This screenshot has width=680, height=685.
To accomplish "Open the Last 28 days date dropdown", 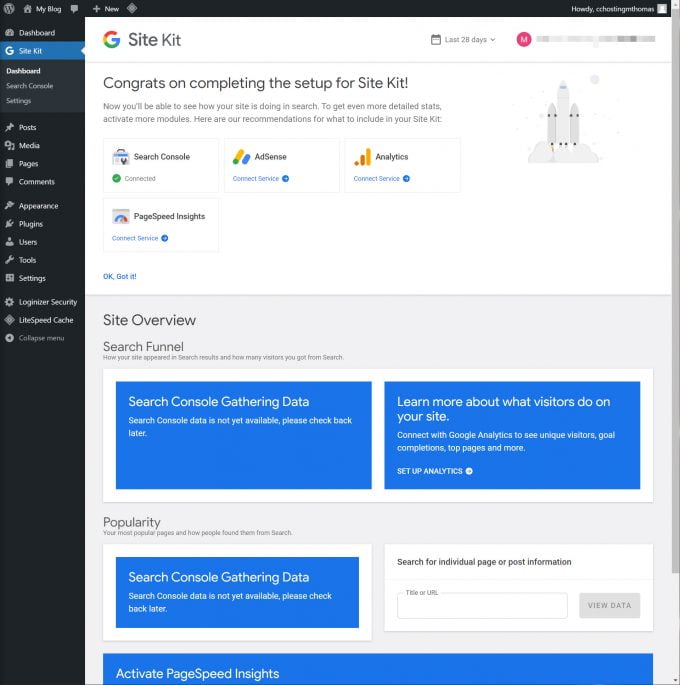I will click(463, 40).
